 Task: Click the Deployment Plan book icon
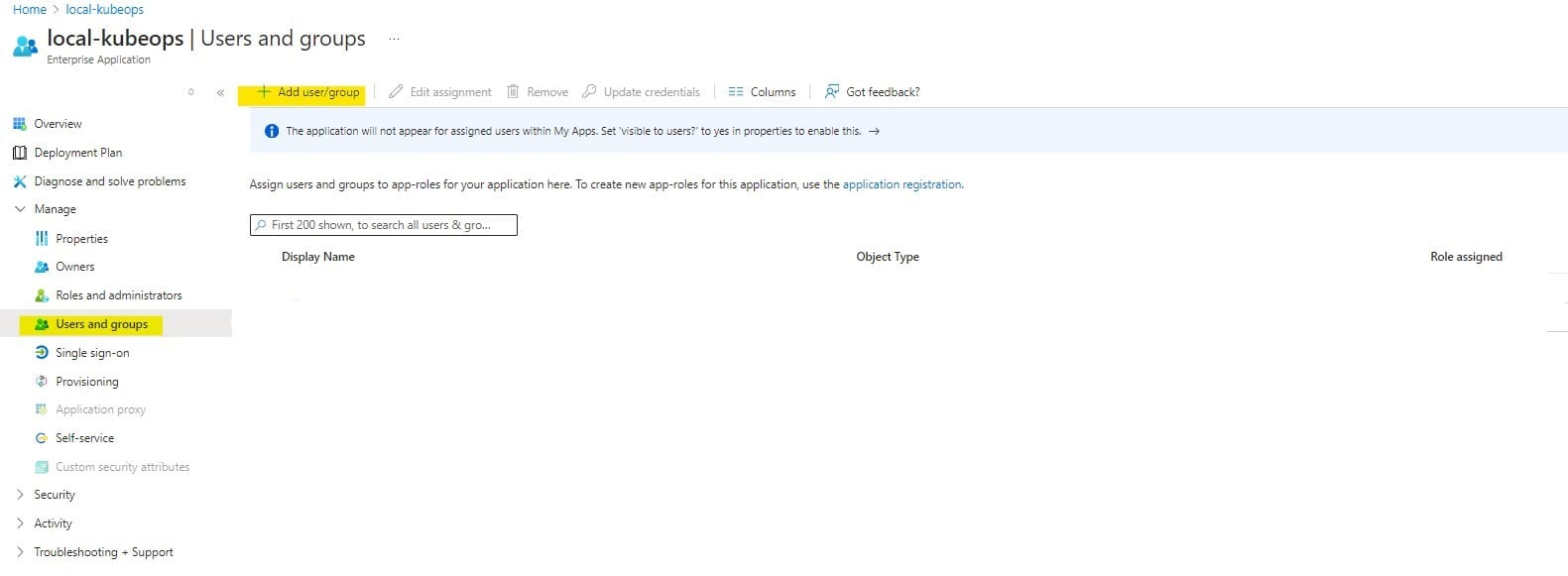click(19, 153)
